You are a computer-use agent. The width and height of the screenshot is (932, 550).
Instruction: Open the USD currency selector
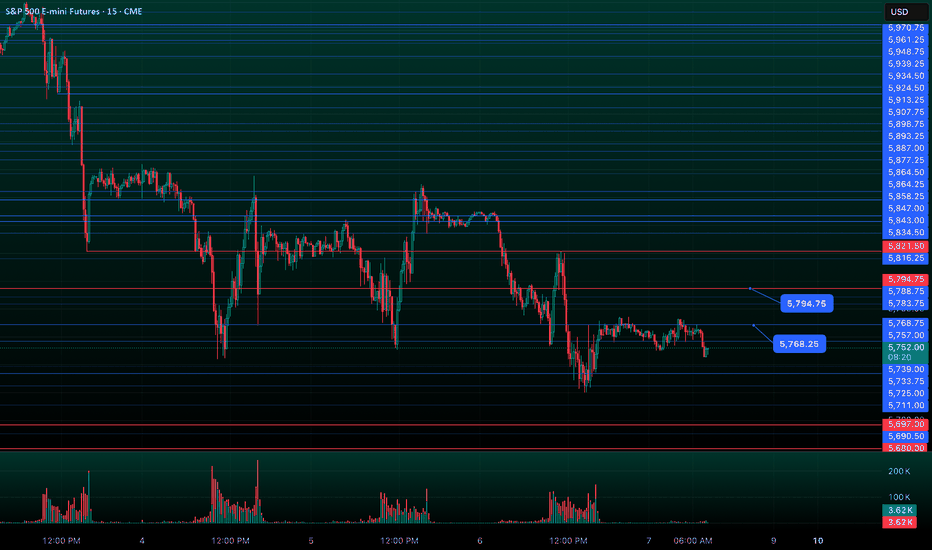(906, 12)
